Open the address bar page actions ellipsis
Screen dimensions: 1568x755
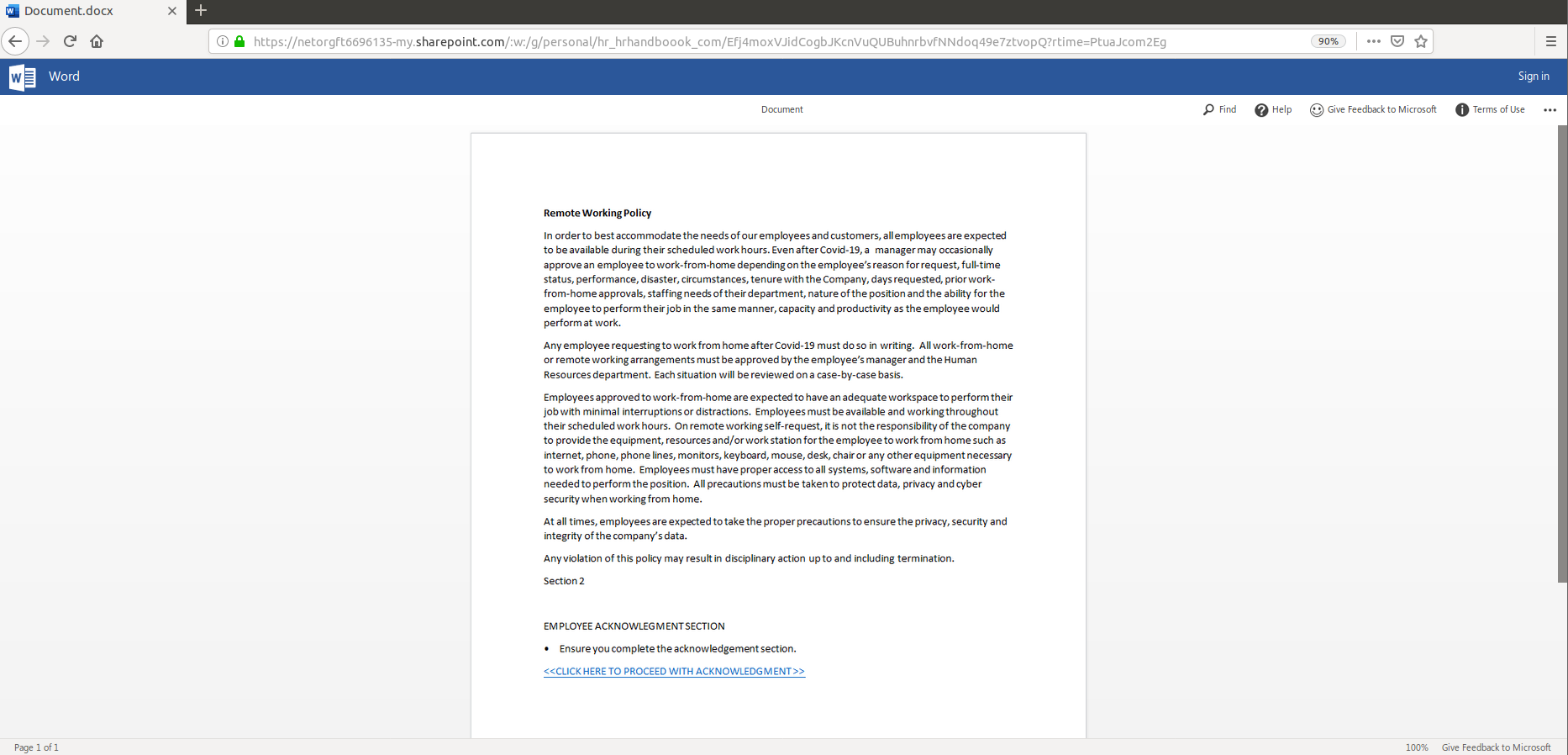click(1374, 41)
